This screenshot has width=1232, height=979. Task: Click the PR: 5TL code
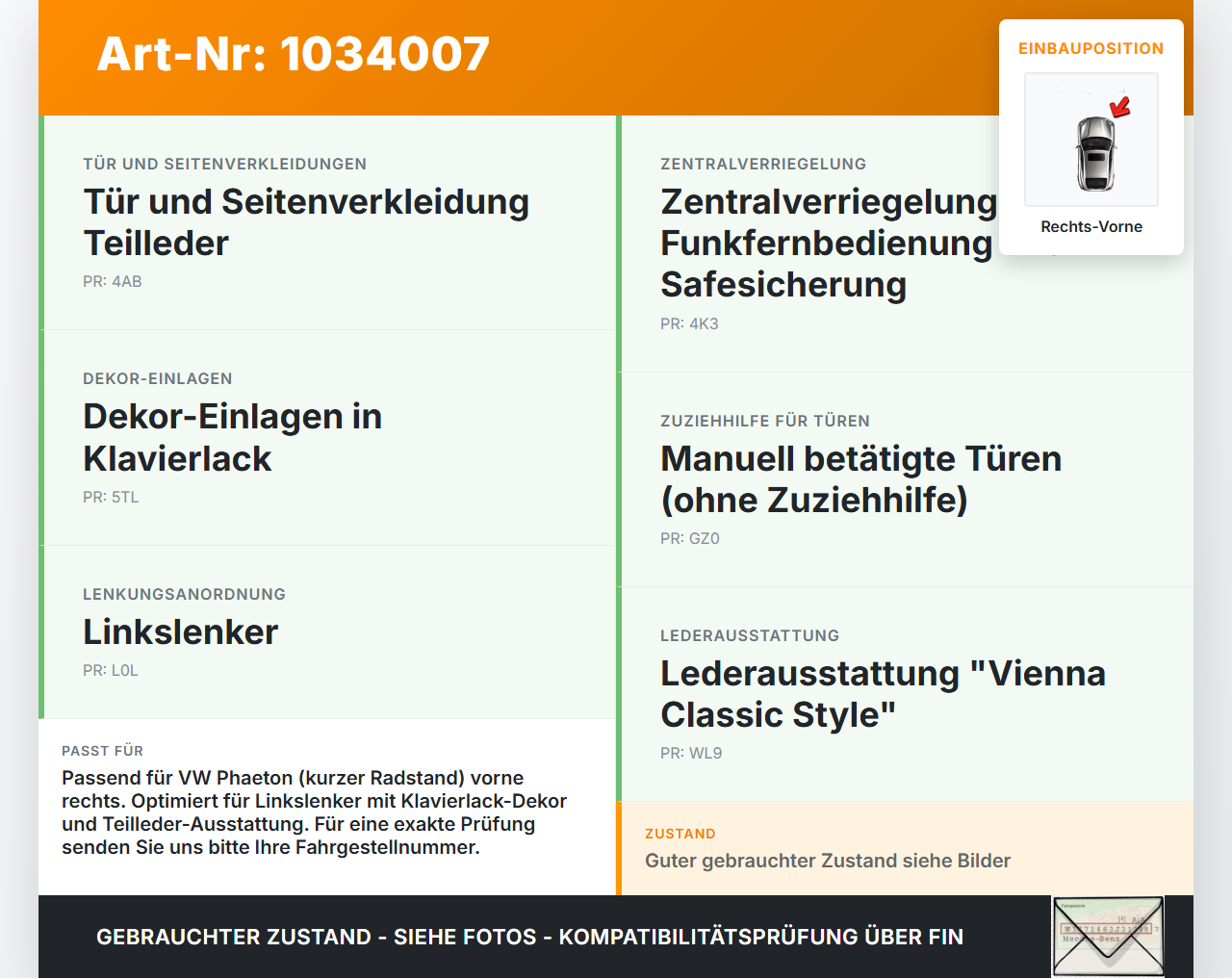[x=111, y=498]
